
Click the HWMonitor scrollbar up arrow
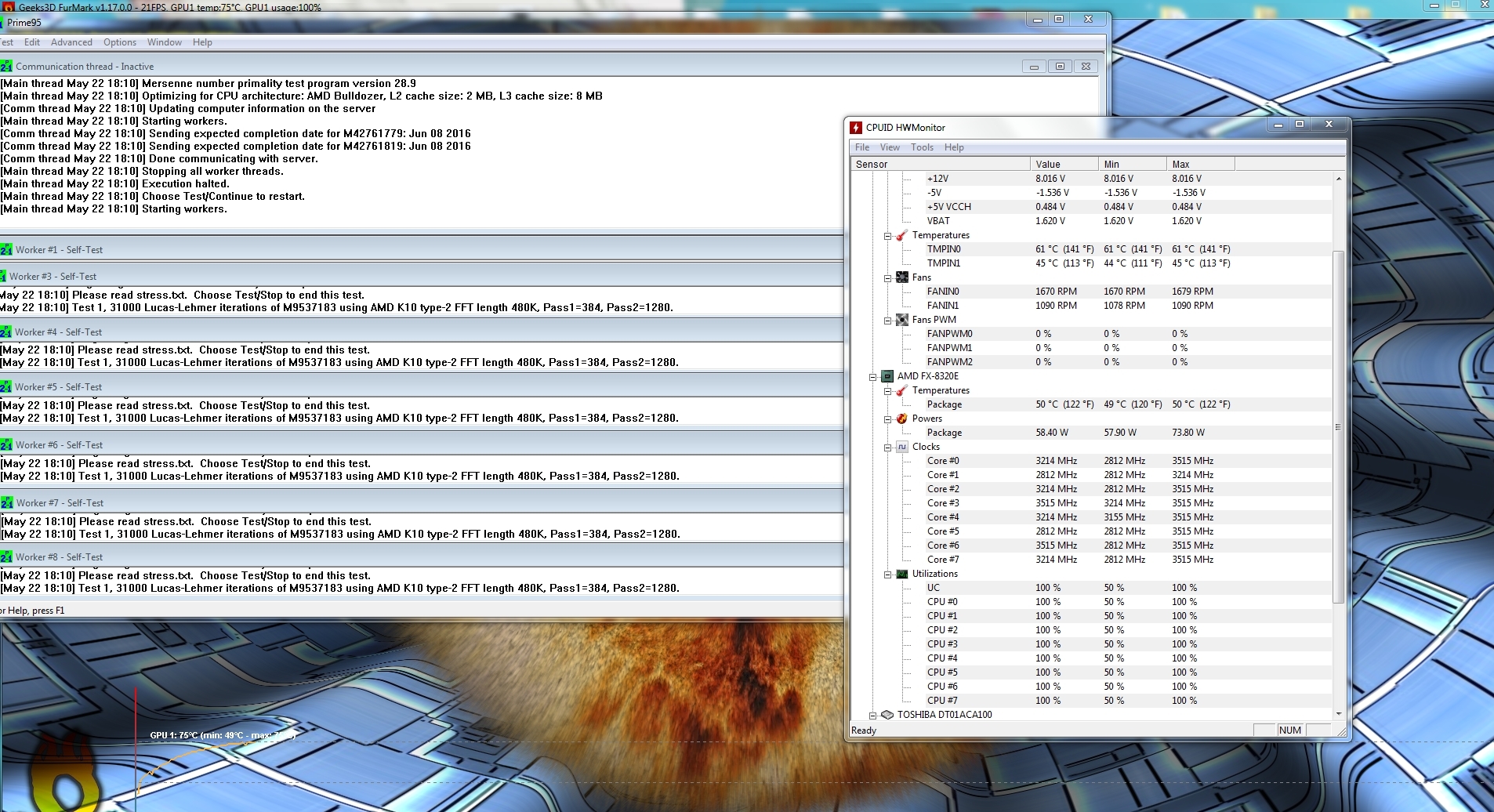[x=1339, y=179]
